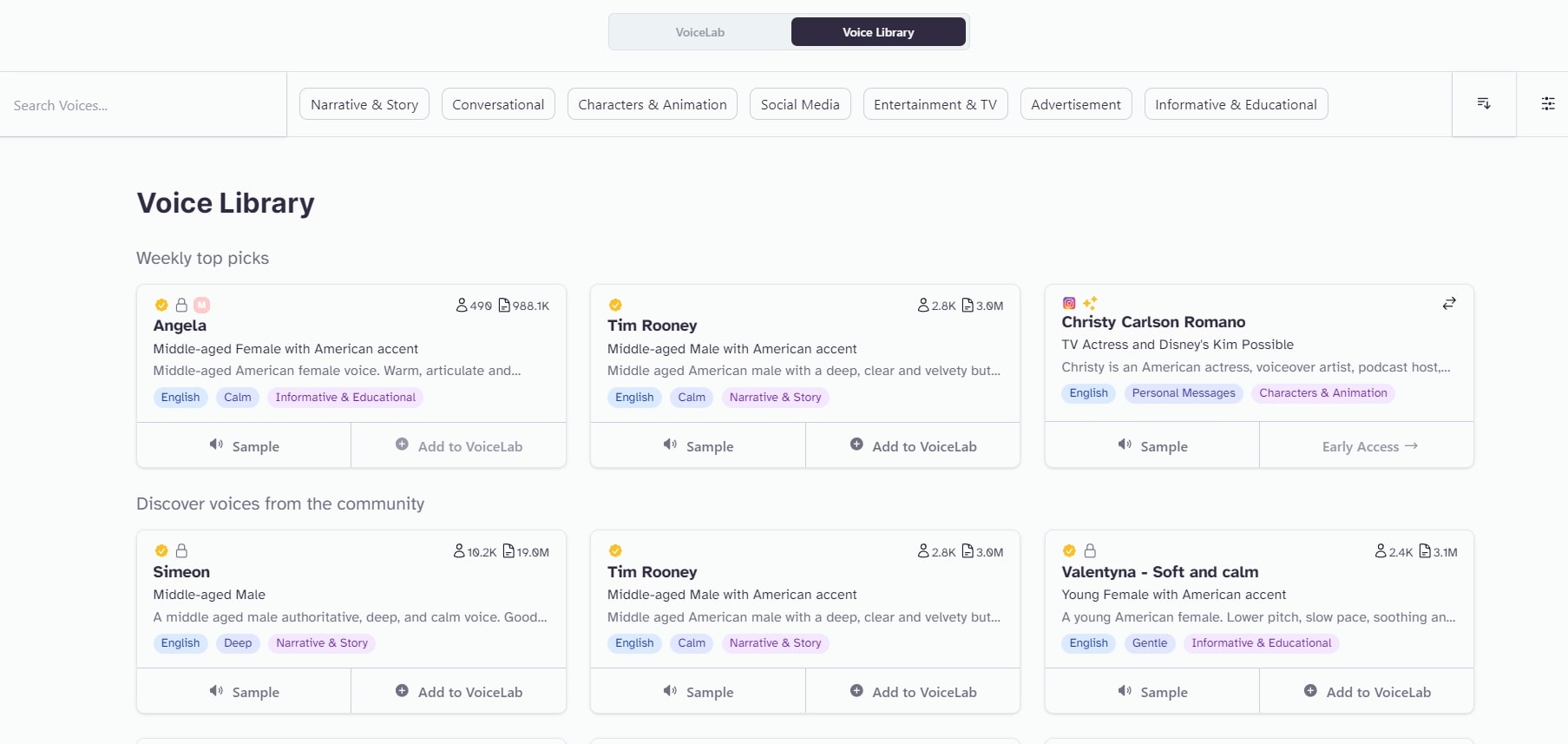Filter by Social Media category
Screen dimensions: 1568x744
point(800,104)
